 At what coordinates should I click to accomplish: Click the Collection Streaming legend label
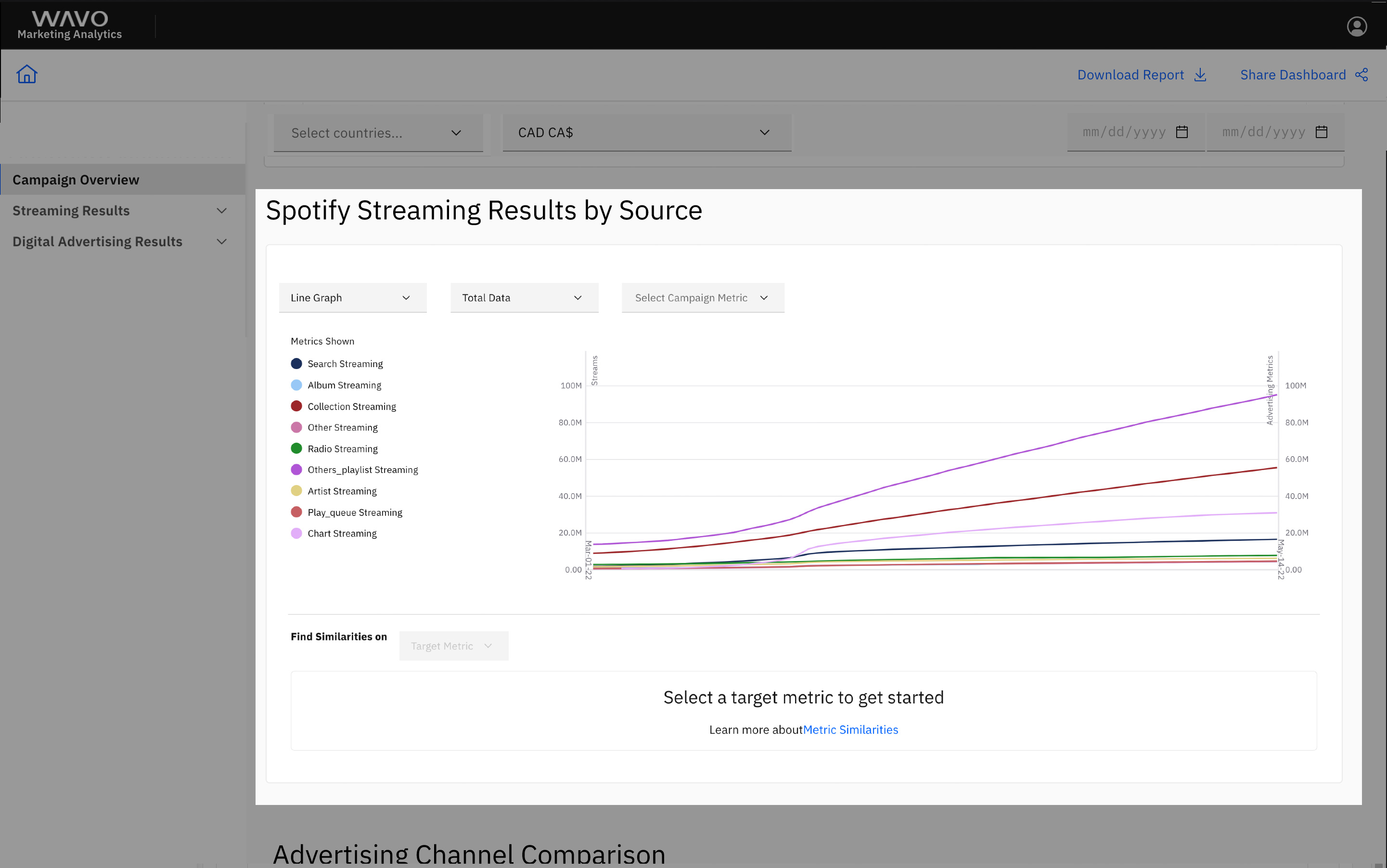[352, 406]
